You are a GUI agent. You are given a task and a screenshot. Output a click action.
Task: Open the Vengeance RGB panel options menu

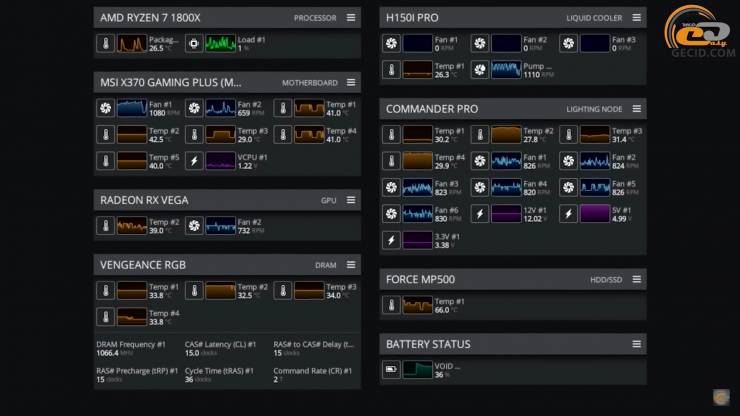[x=351, y=265]
